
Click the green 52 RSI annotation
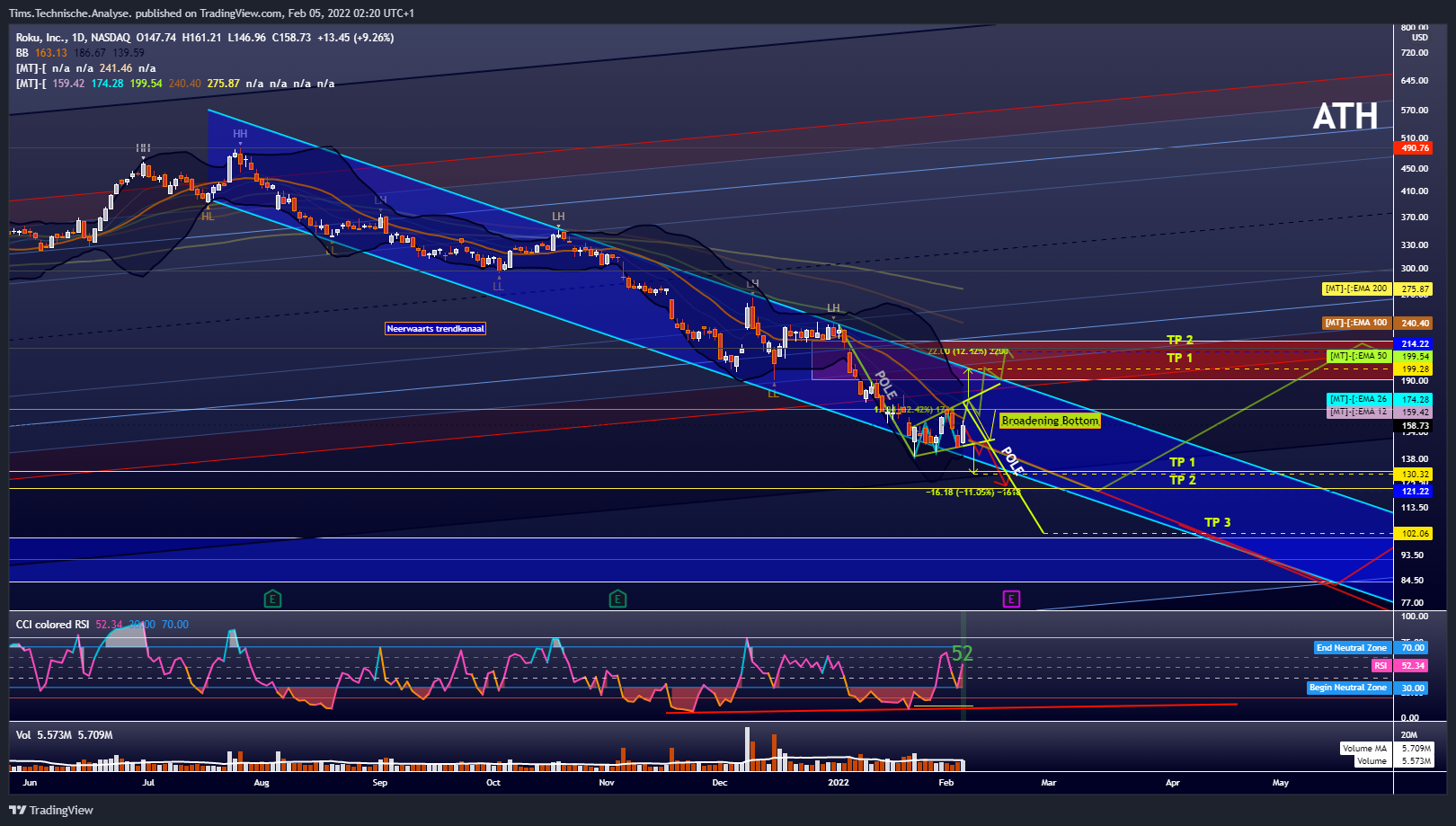(963, 653)
